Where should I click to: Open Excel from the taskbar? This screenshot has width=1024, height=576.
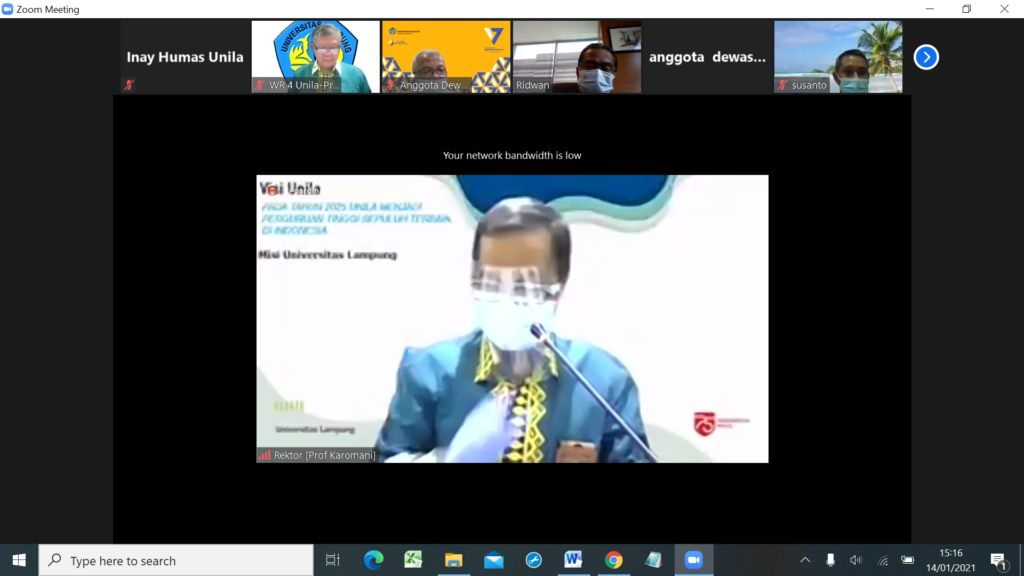click(x=413, y=560)
